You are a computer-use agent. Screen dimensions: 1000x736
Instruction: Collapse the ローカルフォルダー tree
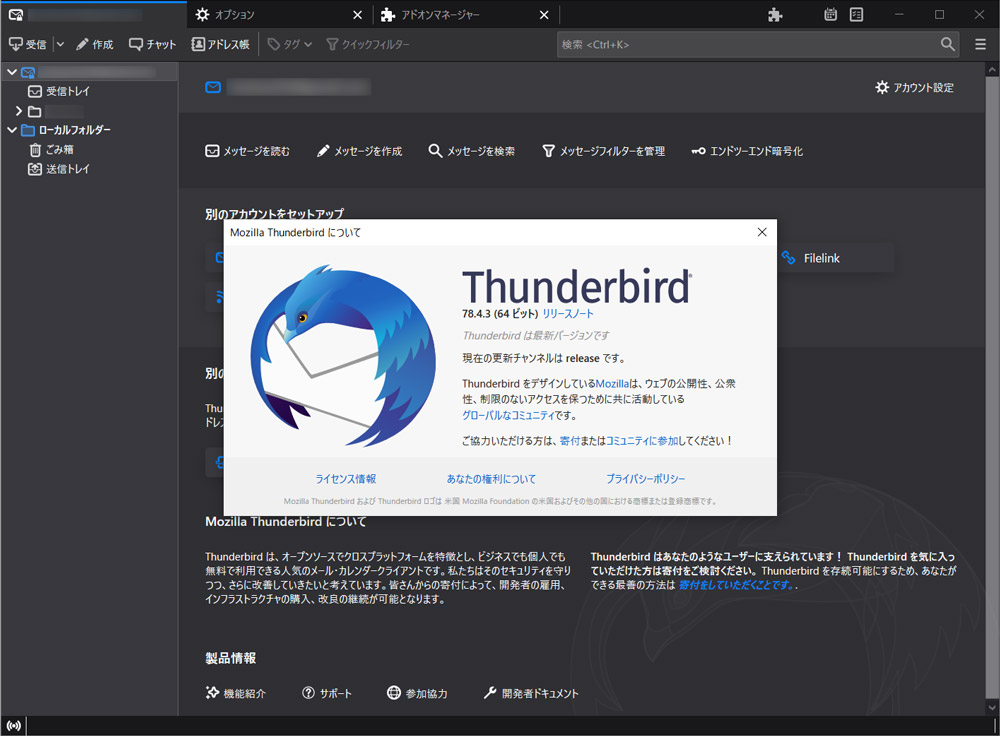(10, 130)
